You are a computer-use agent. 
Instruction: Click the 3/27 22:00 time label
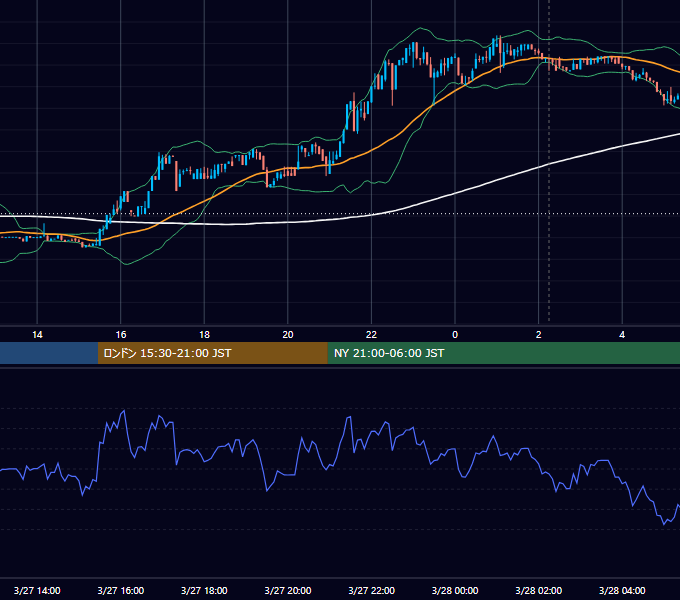372,590
